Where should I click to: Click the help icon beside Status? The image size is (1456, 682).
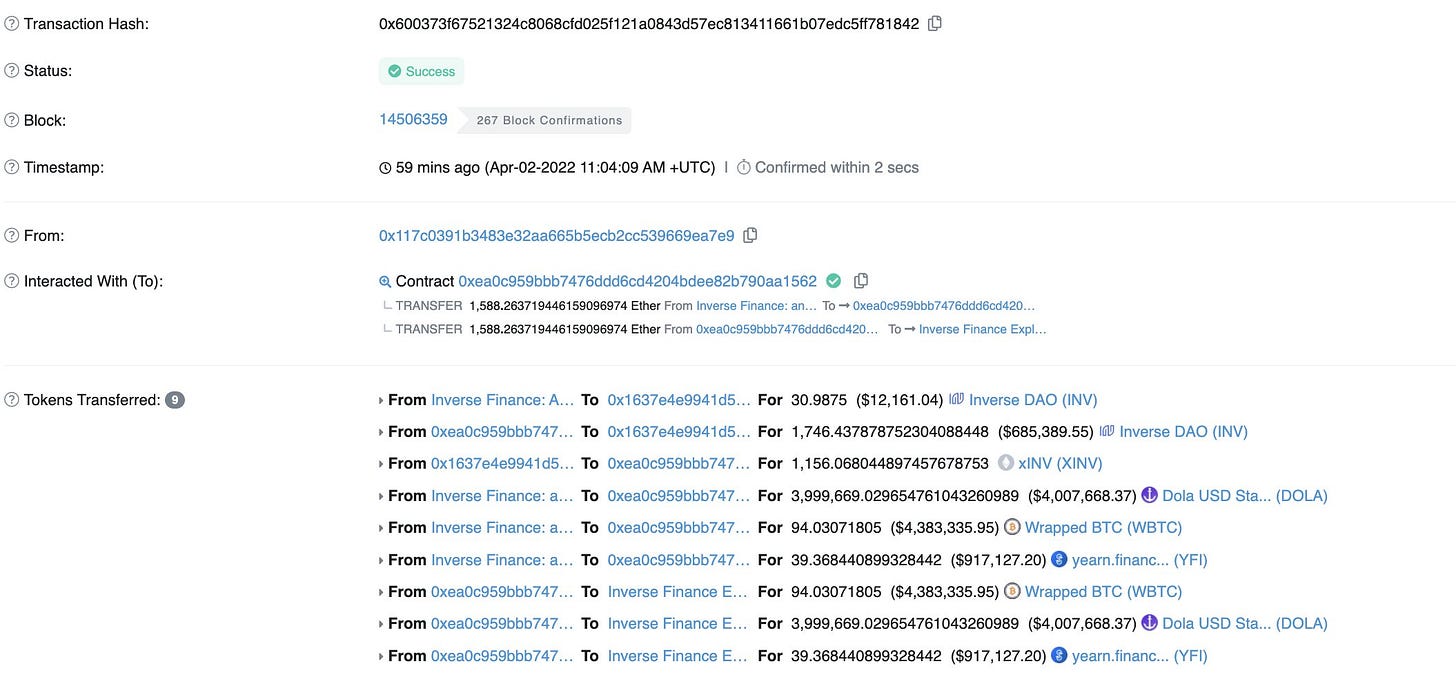point(12,71)
